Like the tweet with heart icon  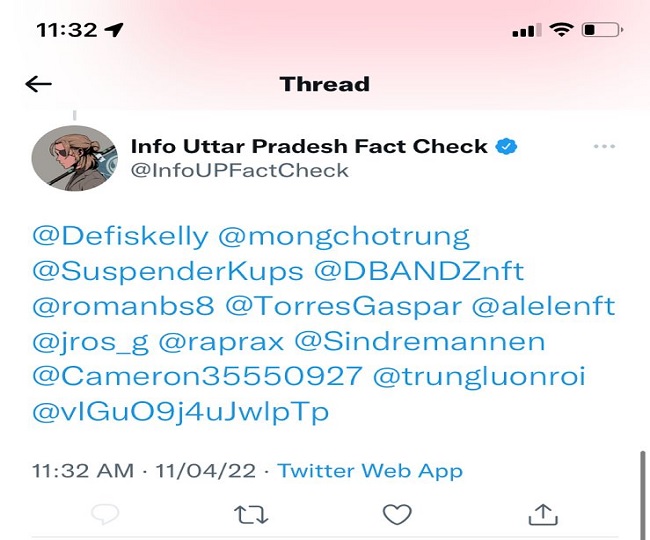pos(397,514)
